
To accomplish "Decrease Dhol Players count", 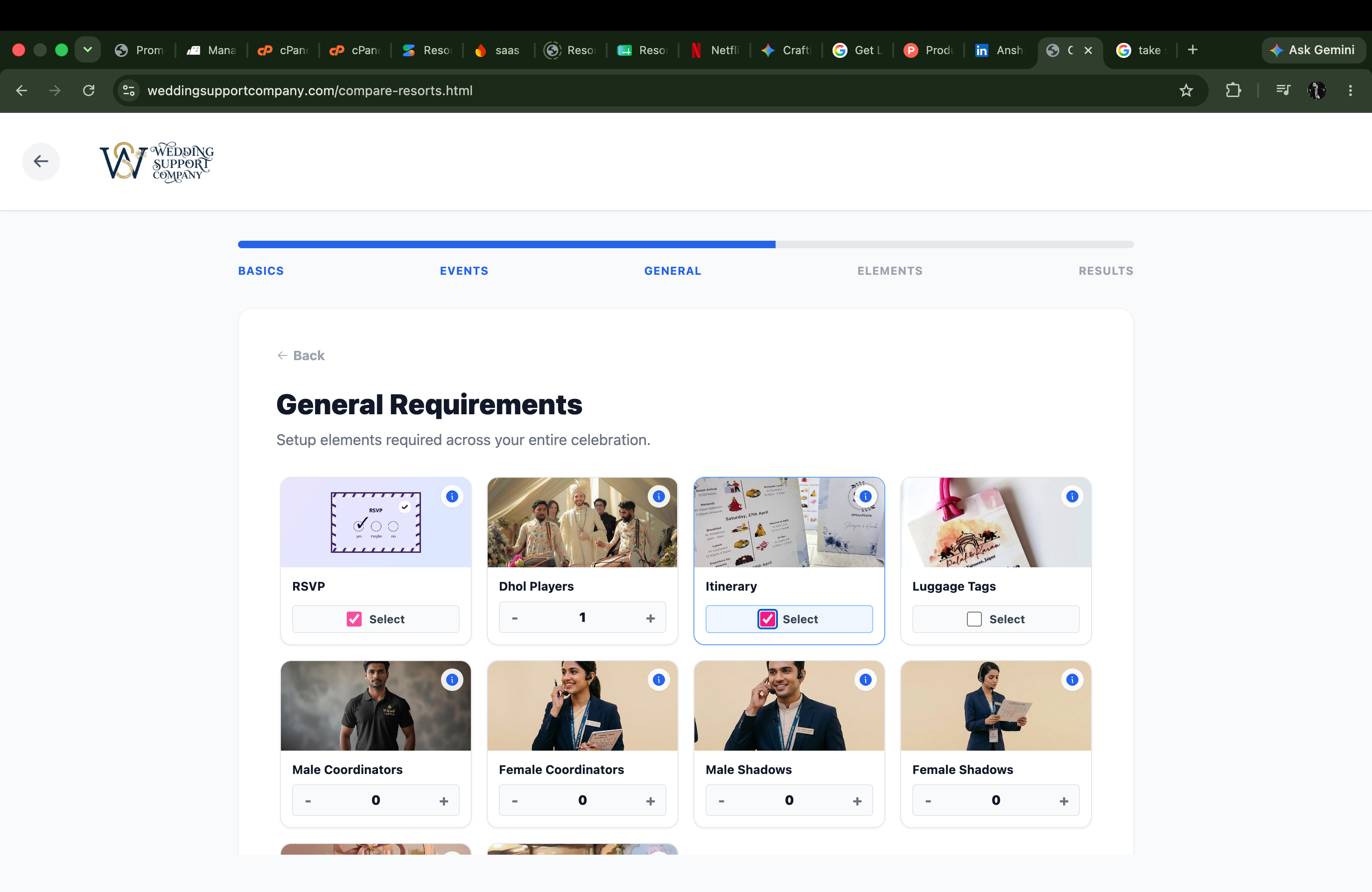I will pos(515,618).
